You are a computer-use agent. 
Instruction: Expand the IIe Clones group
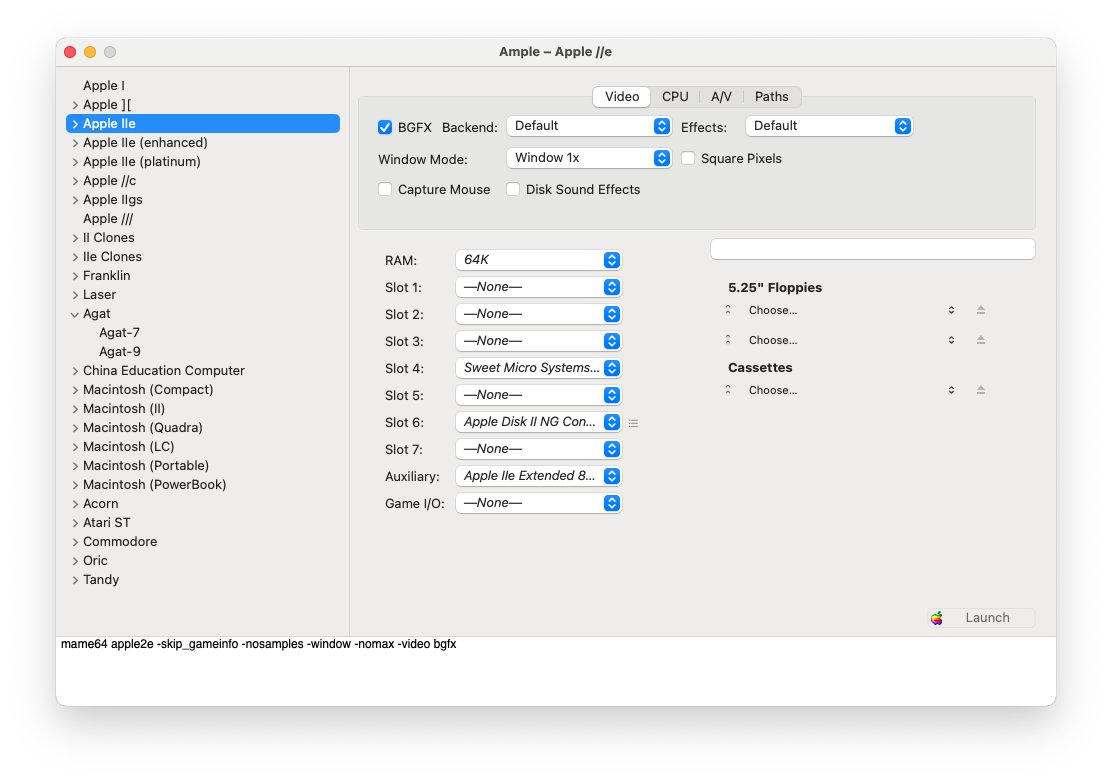coord(75,257)
